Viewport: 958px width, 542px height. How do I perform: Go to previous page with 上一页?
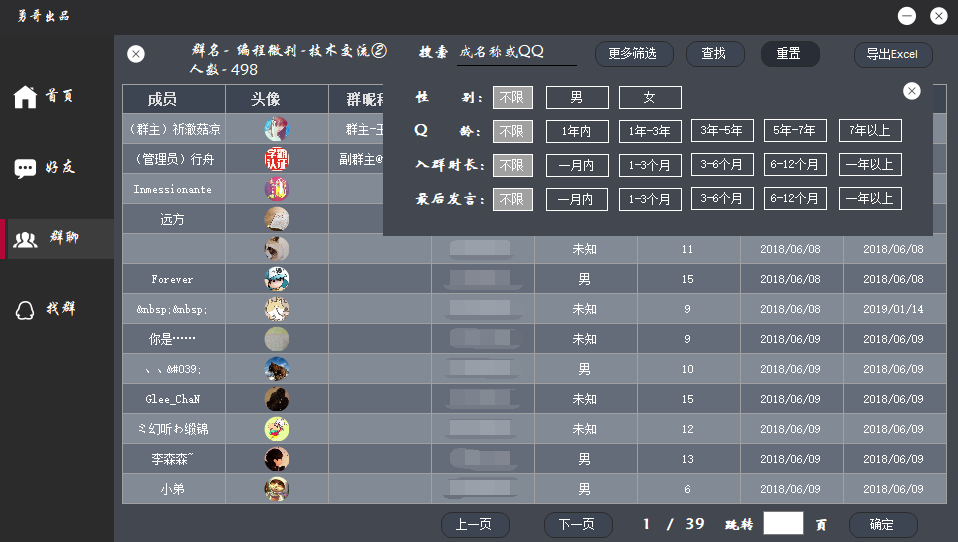(x=475, y=524)
